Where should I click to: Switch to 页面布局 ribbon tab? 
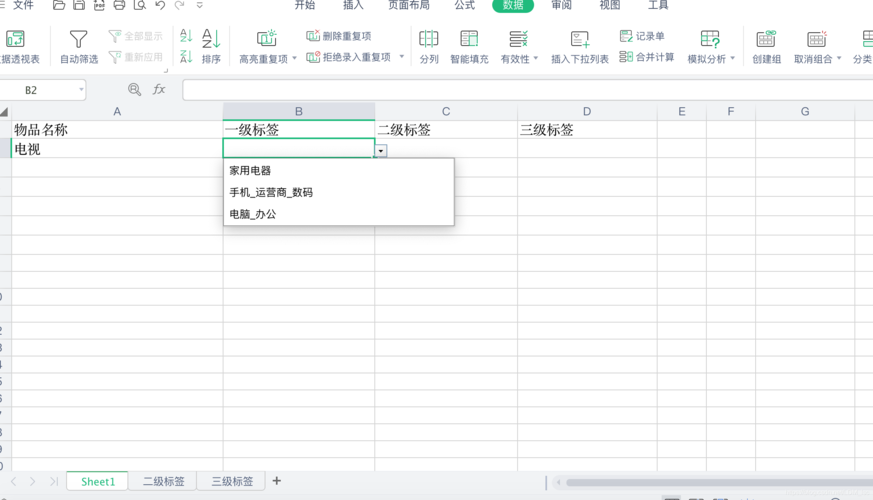pos(409,5)
